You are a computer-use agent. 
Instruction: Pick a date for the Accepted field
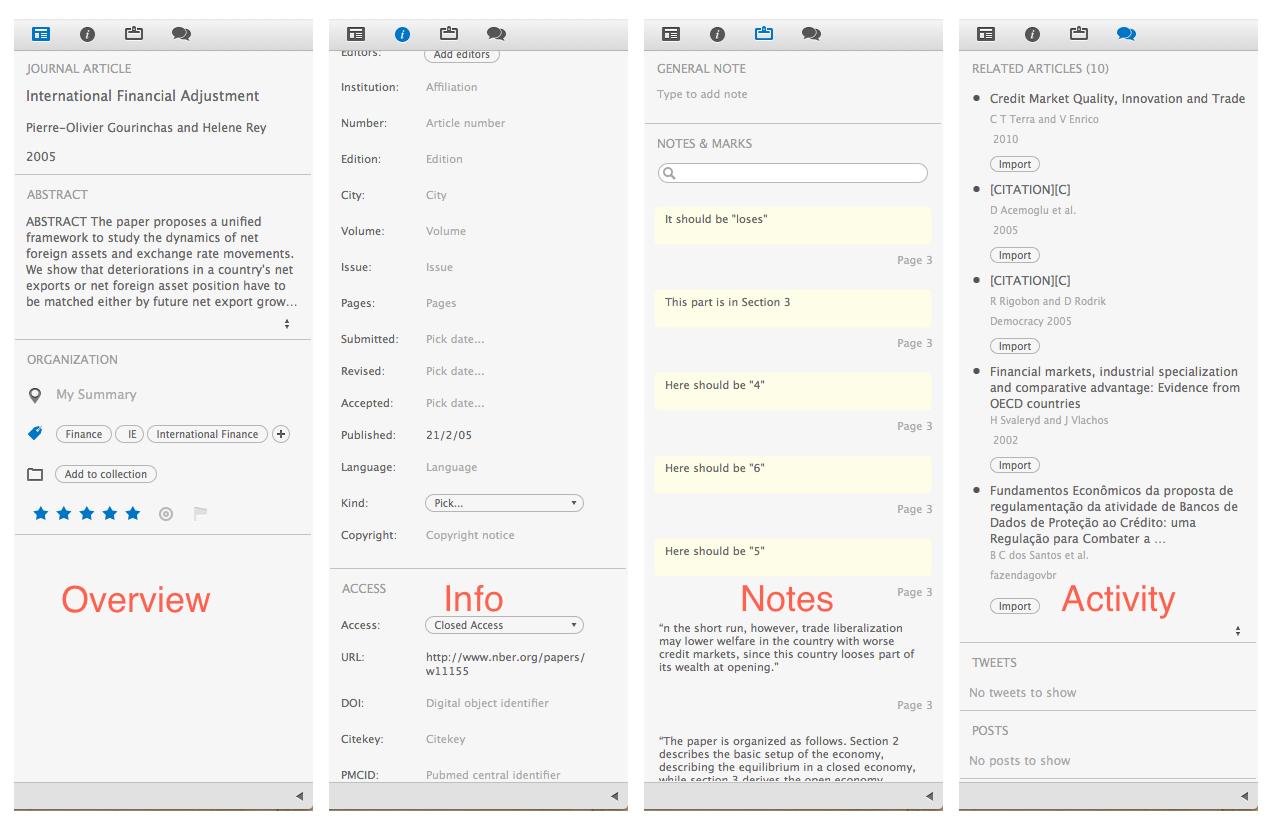(x=455, y=403)
